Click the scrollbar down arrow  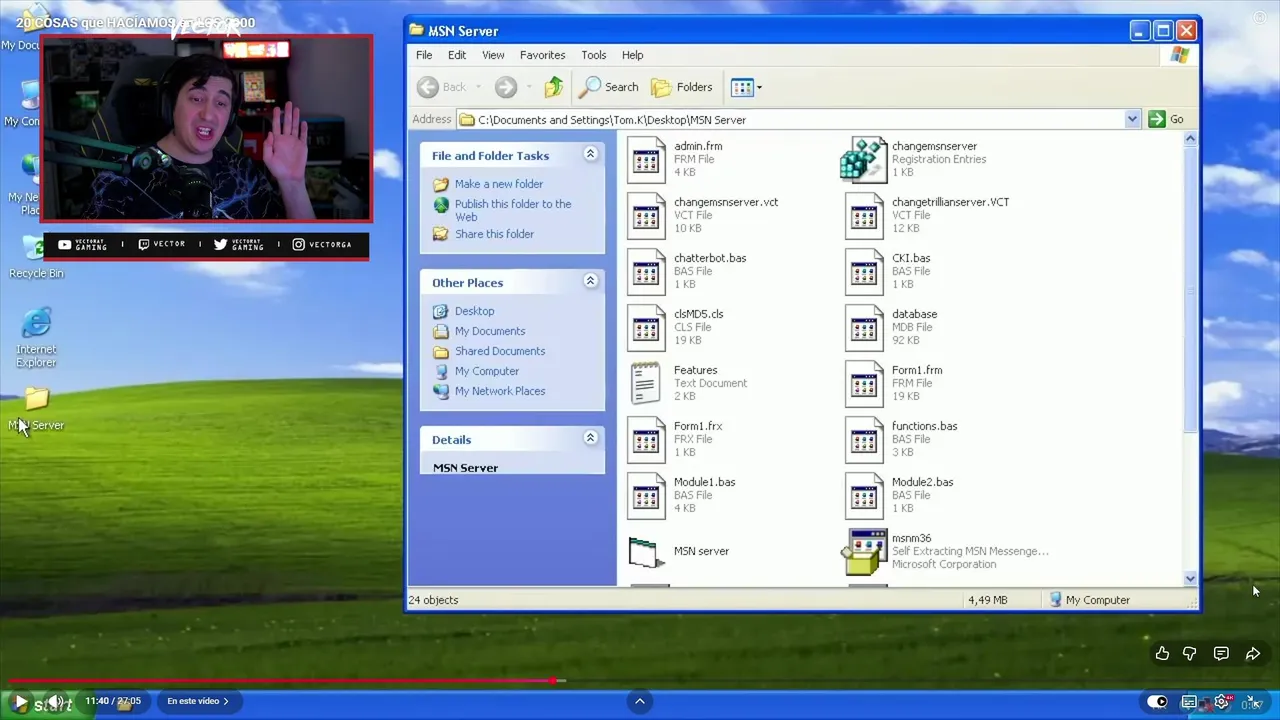click(1190, 579)
